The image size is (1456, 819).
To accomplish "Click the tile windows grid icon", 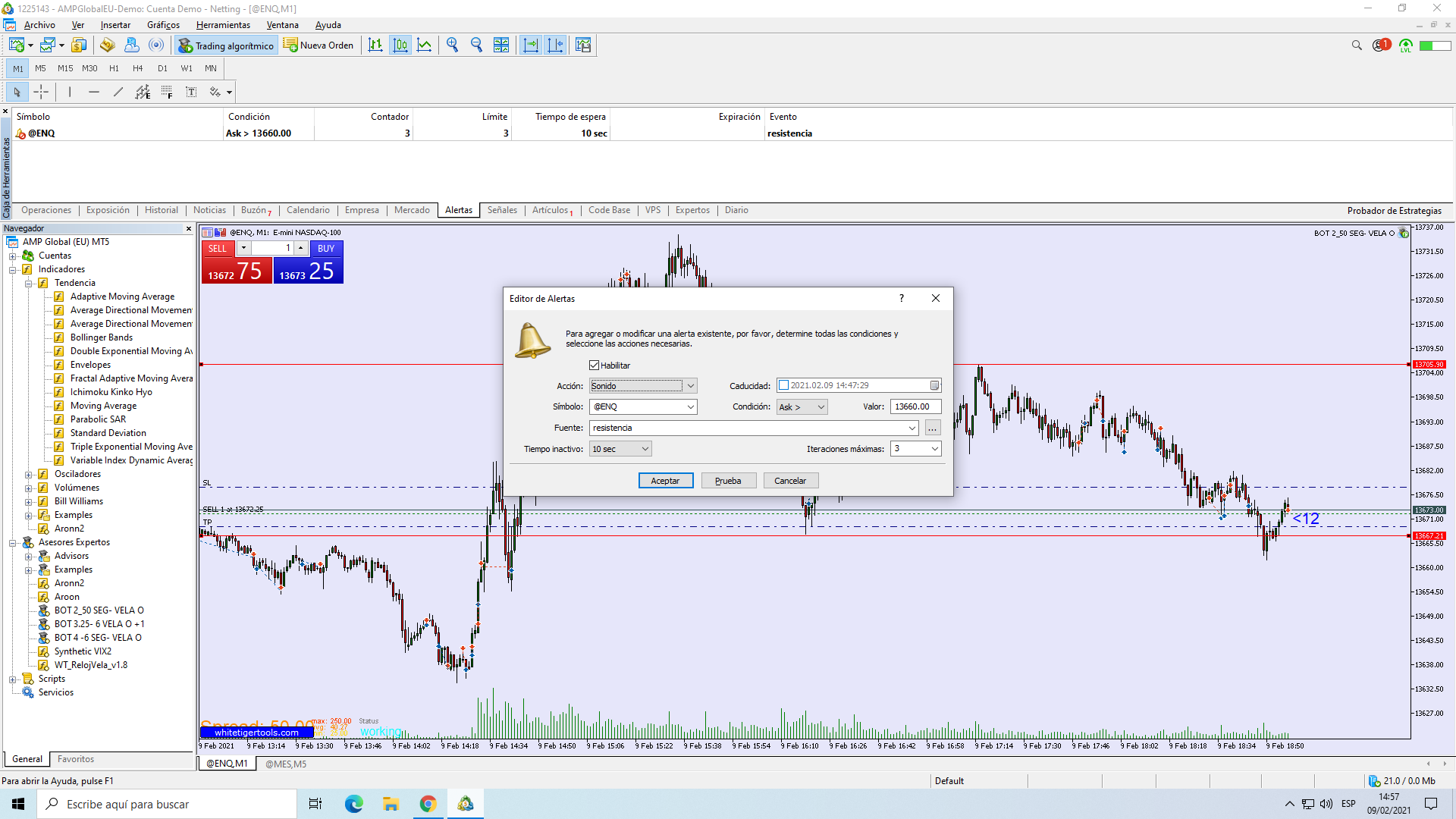I will coord(501,45).
